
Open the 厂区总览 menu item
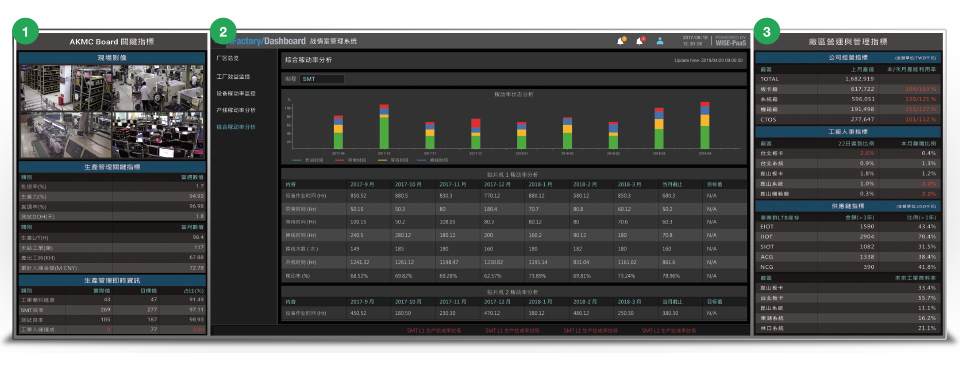click(x=227, y=58)
